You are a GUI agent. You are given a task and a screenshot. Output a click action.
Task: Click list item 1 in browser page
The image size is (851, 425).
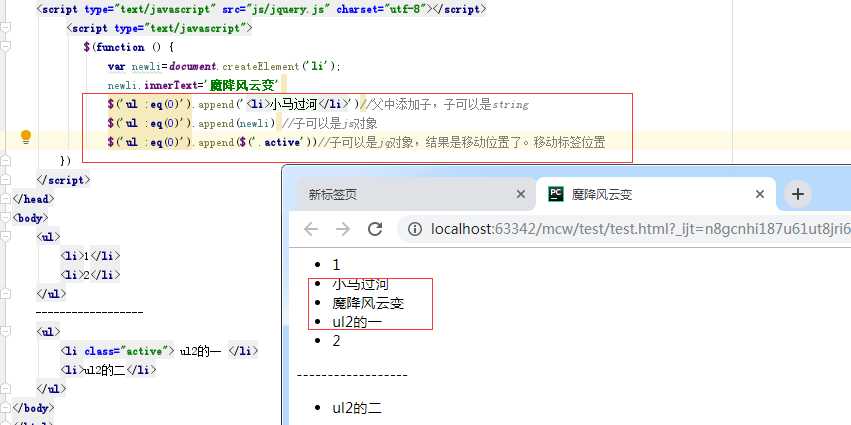pos(336,265)
